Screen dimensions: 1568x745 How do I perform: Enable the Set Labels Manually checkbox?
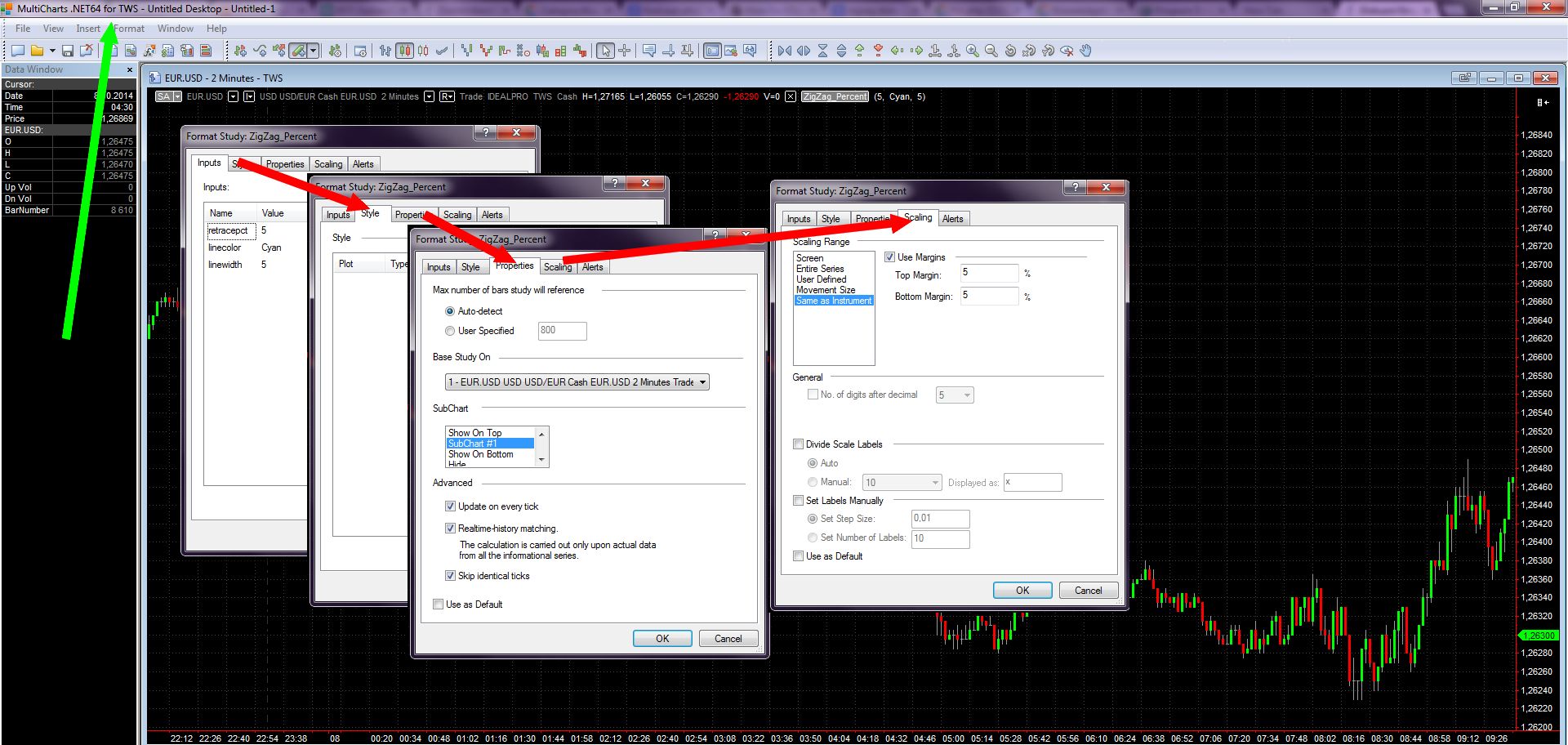click(799, 501)
